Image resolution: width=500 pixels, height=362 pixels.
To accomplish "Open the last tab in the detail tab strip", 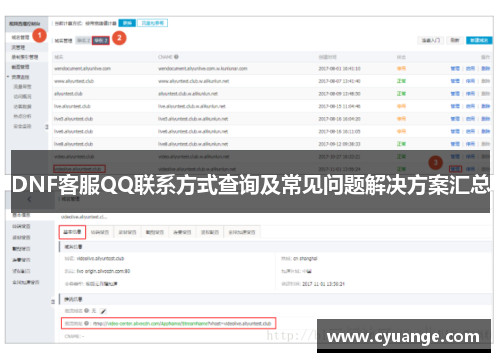I will (x=242, y=232).
